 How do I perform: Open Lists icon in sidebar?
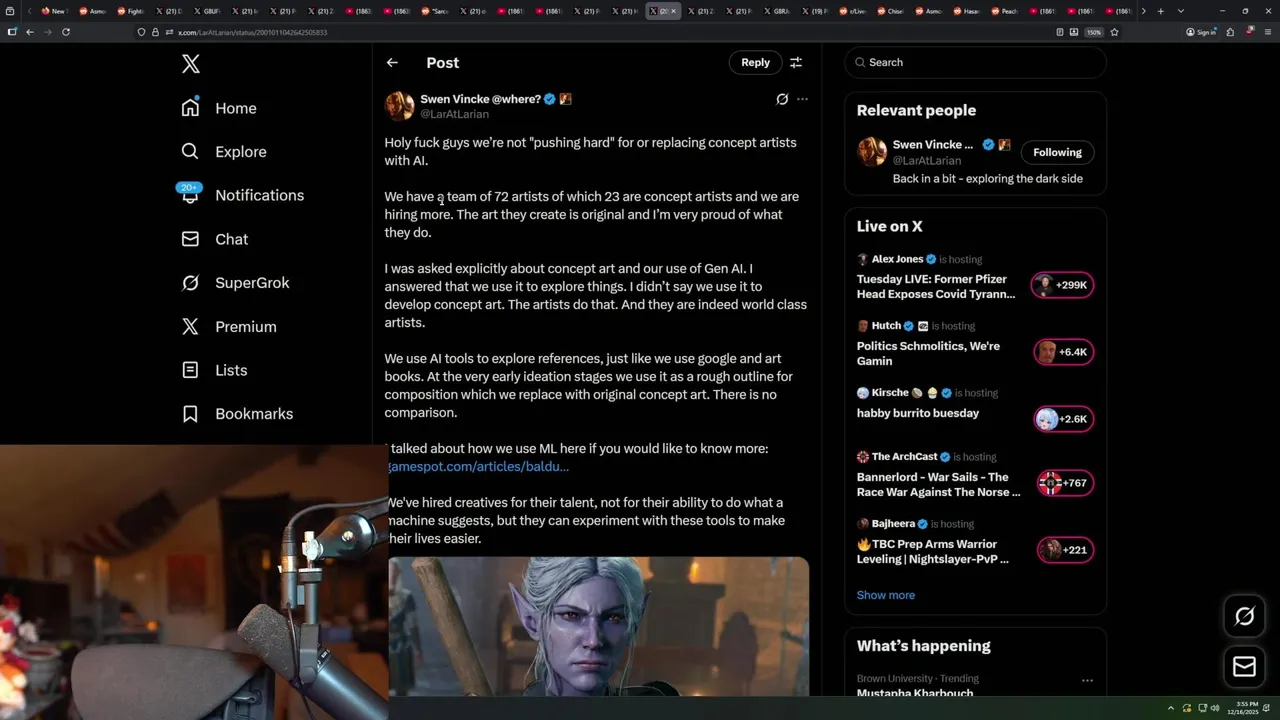tap(190, 370)
